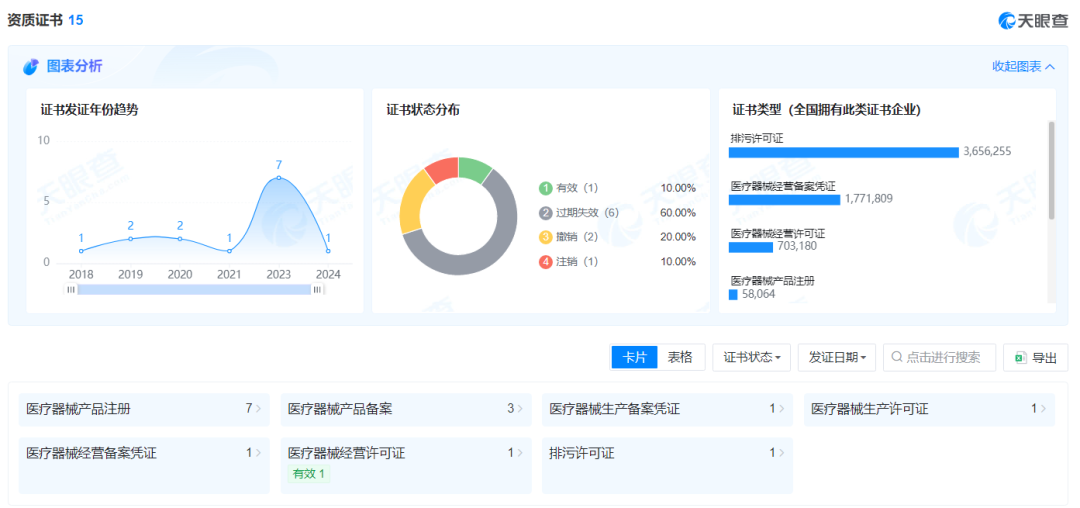Click the search magnifier icon

[896, 357]
